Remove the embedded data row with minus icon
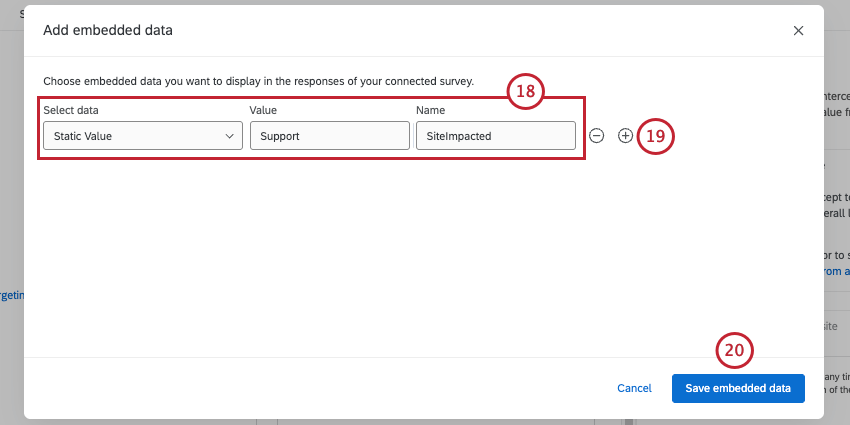 (596, 136)
